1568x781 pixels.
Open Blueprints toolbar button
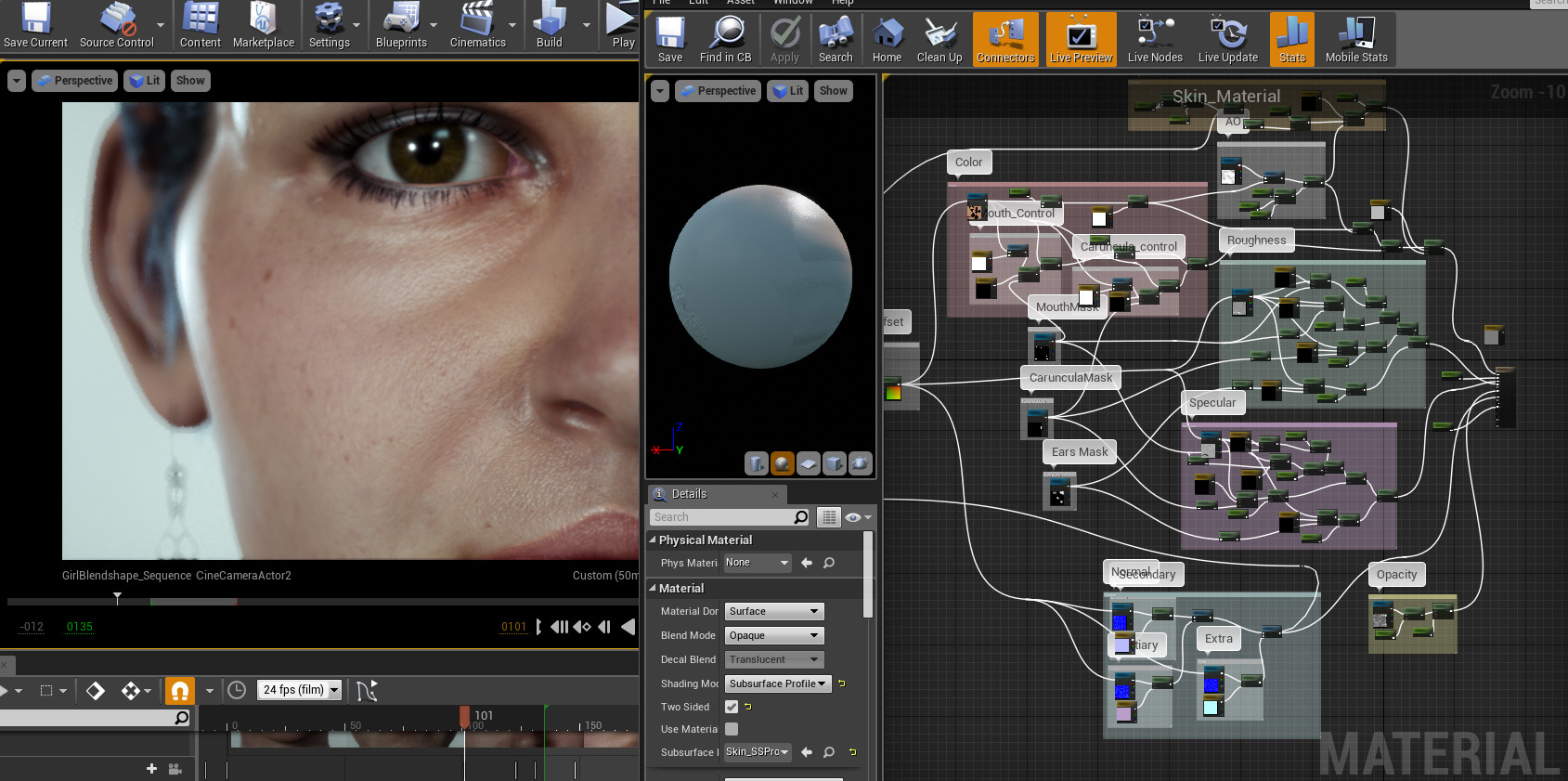401,26
